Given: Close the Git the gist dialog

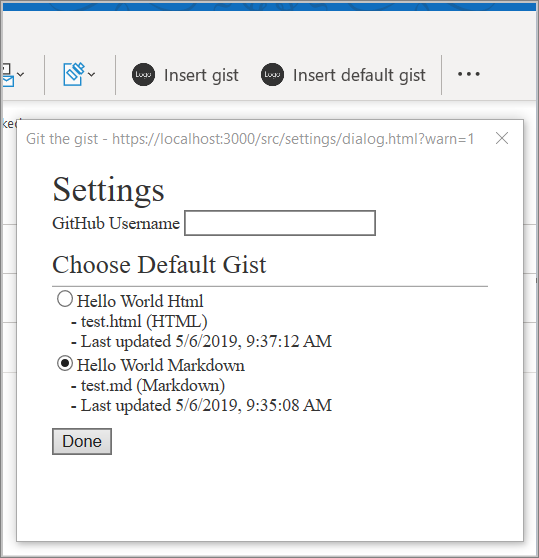Looking at the screenshot, I should coord(502,138).
